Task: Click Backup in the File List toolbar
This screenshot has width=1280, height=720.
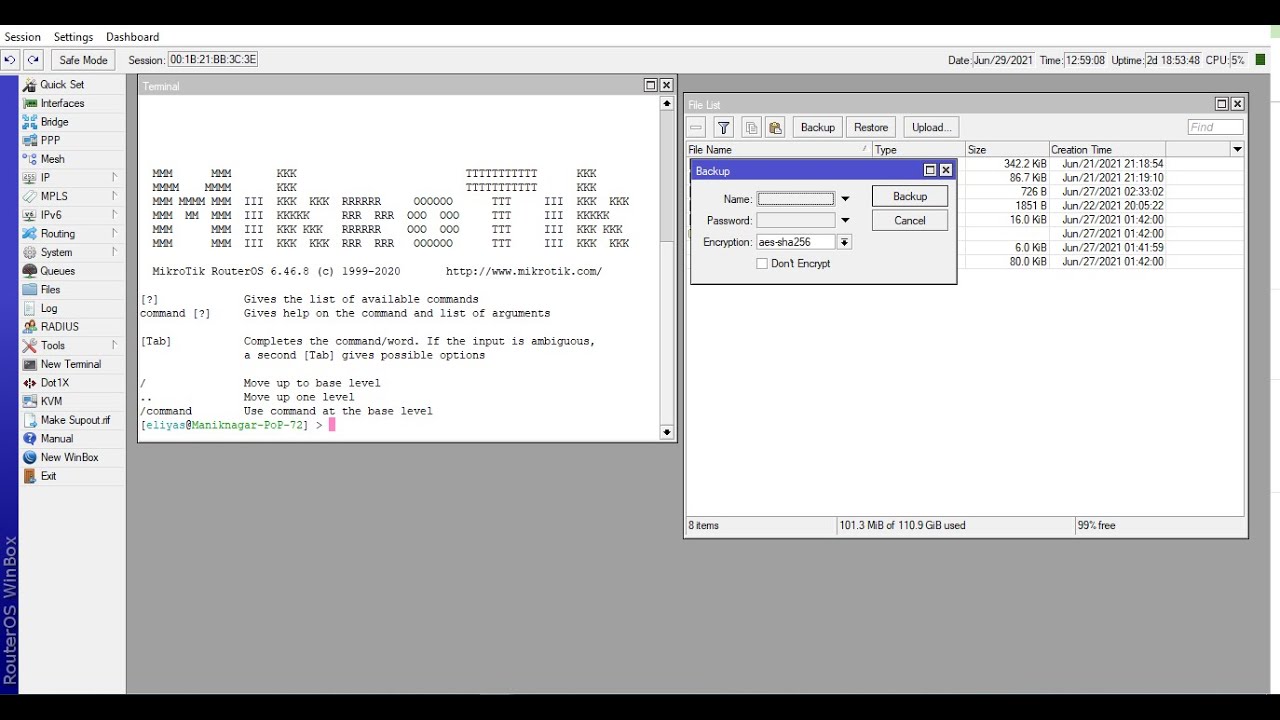Action: click(817, 127)
